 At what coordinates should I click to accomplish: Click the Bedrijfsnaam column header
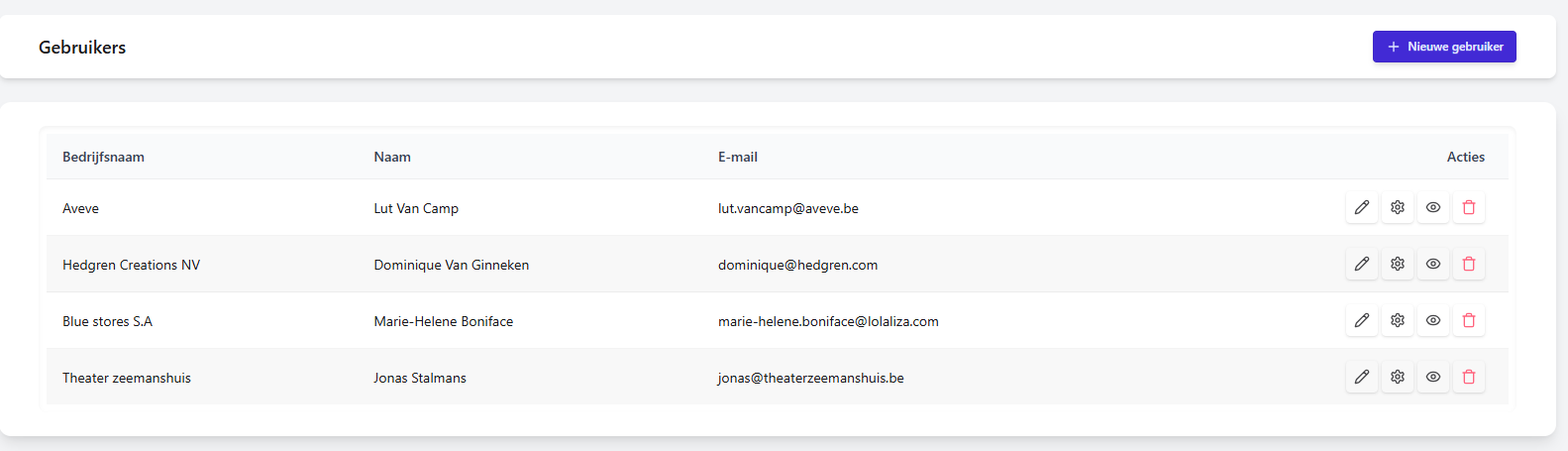(103, 157)
